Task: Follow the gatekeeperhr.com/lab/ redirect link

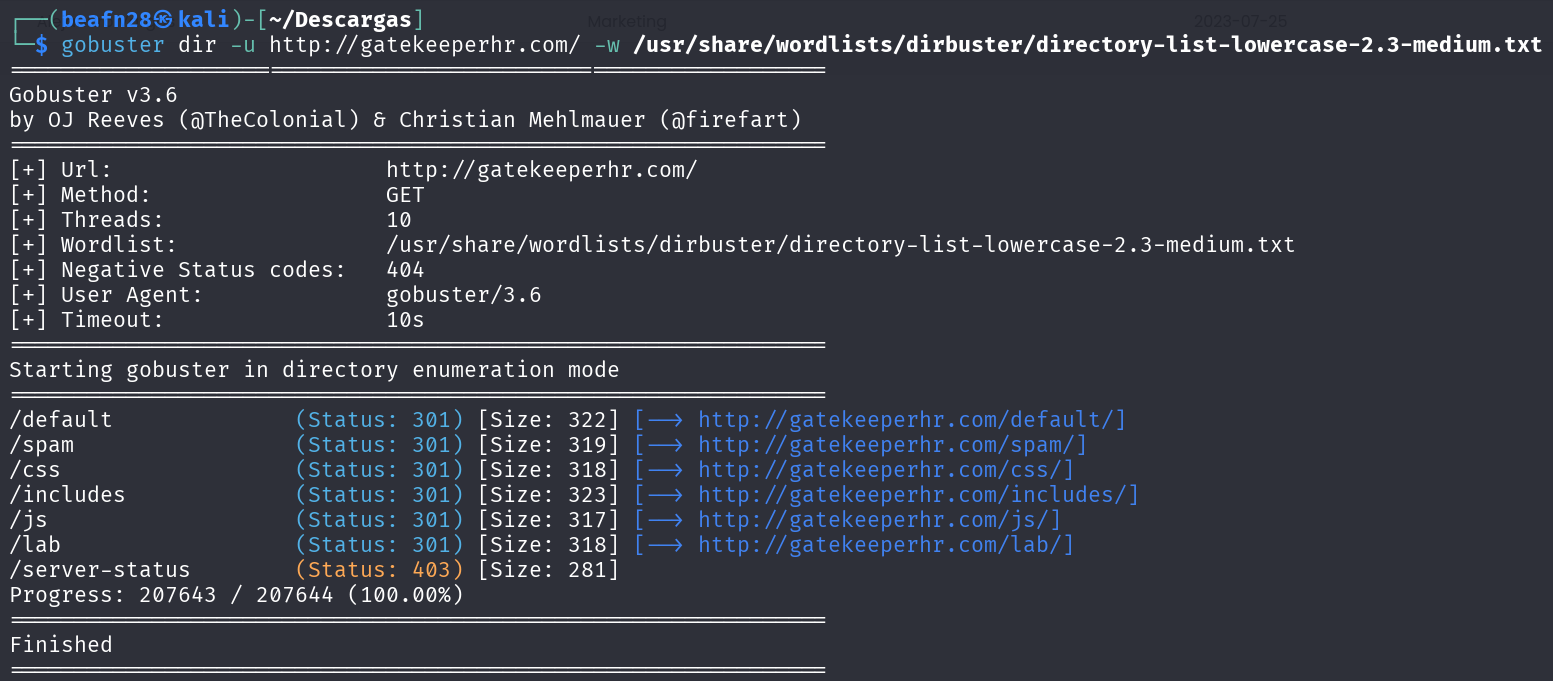Action: [x=885, y=545]
